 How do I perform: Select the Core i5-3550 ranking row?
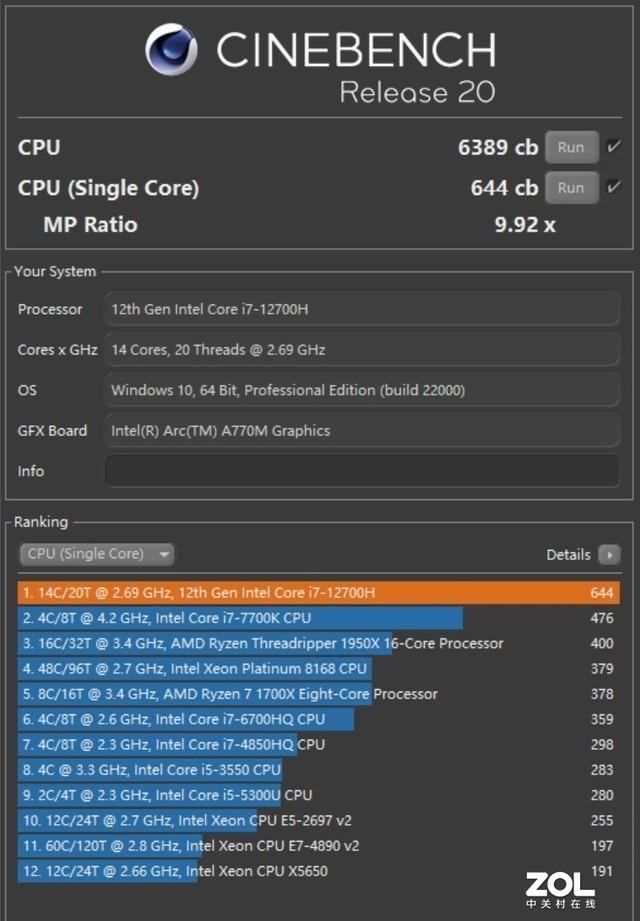click(x=318, y=769)
